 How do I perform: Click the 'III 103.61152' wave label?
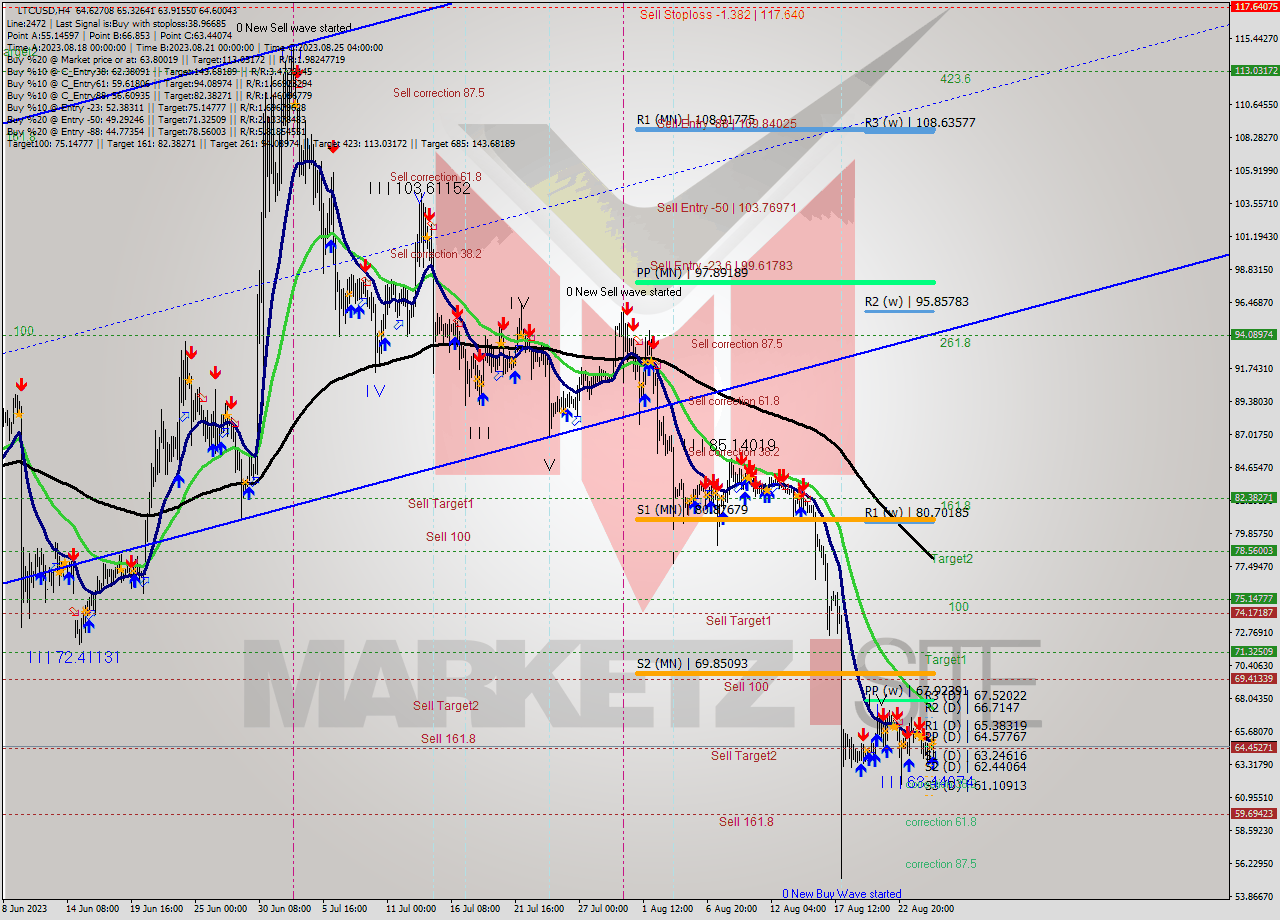click(419, 188)
